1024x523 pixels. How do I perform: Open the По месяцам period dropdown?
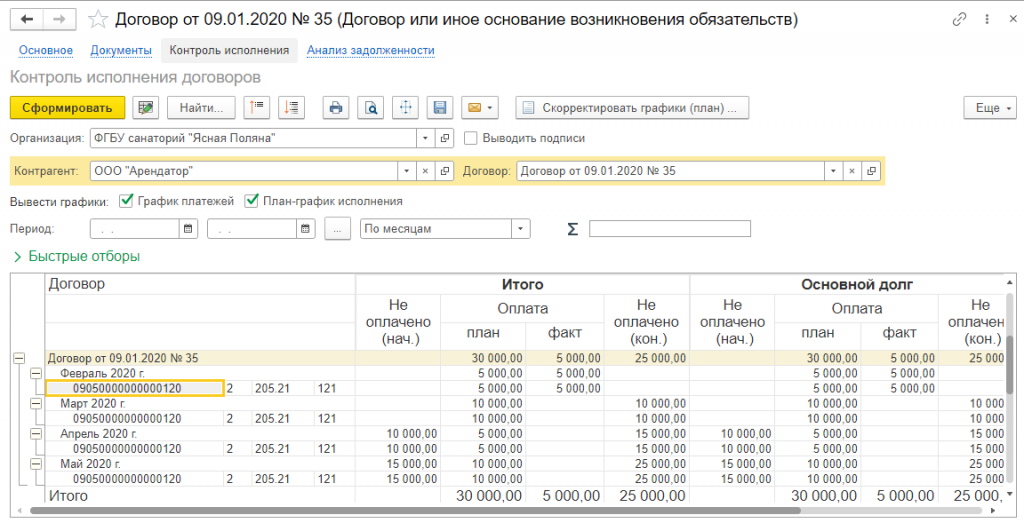[520, 229]
